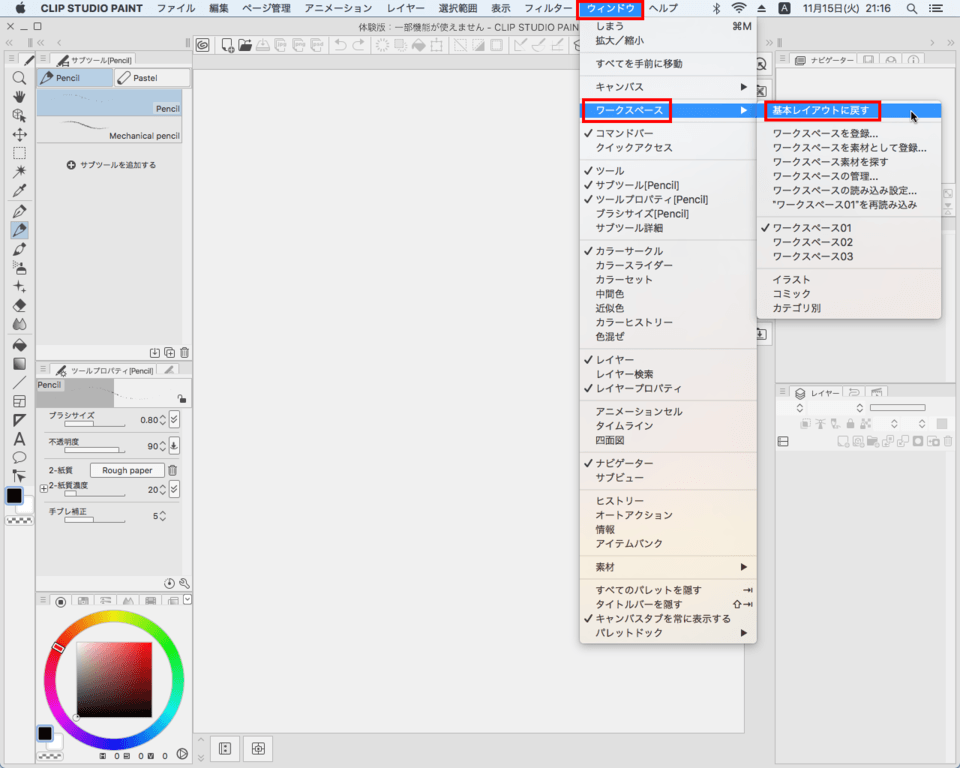
Task: Open ブラシサイズ dynamics dropdown button
Action: (174, 420)
